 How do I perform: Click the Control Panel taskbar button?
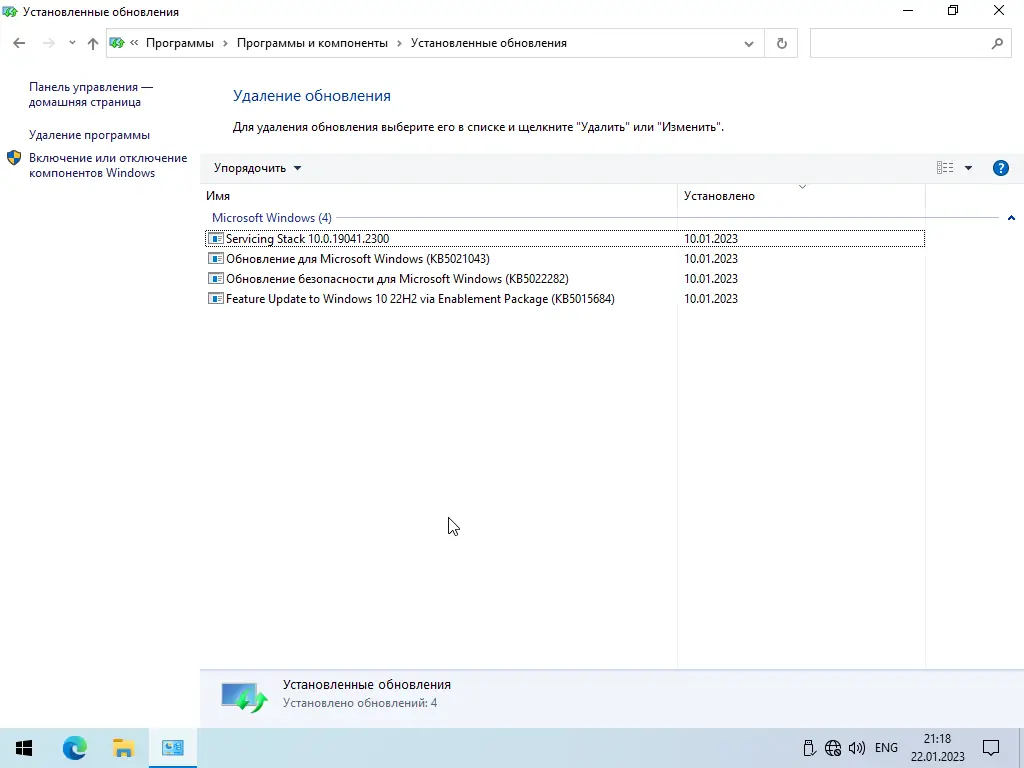tap(173, 748)
